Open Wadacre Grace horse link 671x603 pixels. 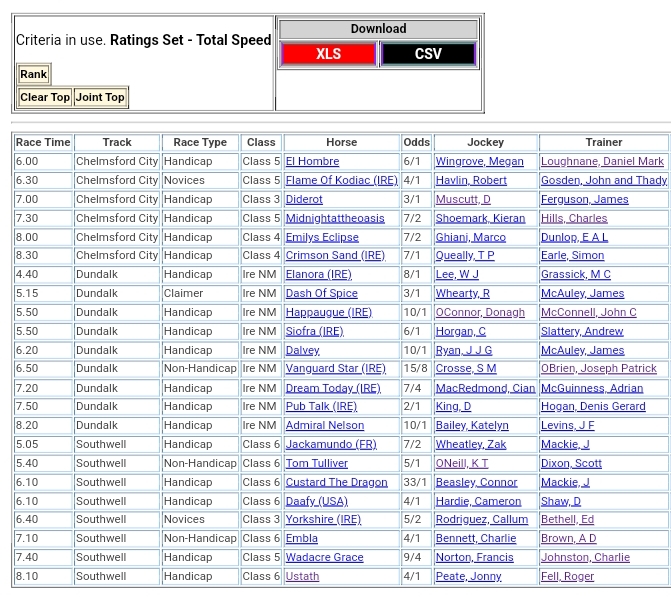coord(324,557)
